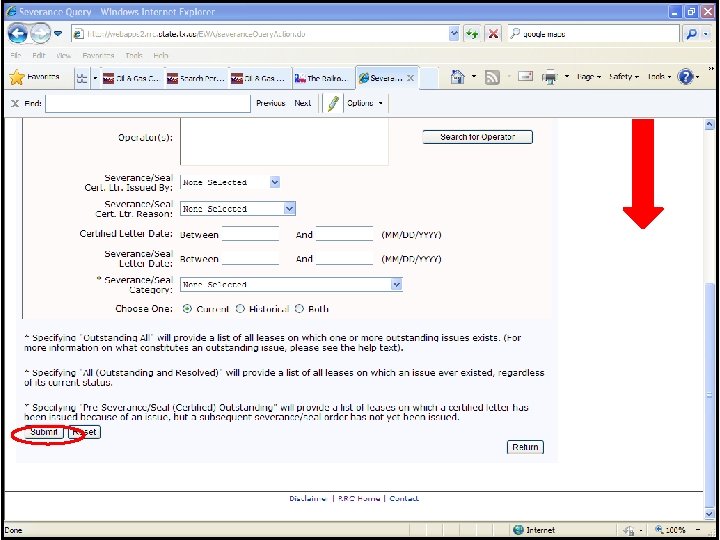Click the RSS feeds icon
The height and width of the screenshot is (540, 720).
coord(492,78)
